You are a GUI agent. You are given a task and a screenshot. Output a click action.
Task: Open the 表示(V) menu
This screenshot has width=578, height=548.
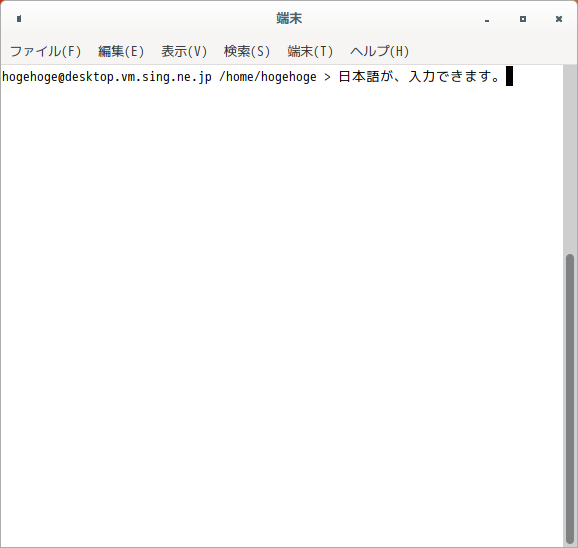[184, 51]
